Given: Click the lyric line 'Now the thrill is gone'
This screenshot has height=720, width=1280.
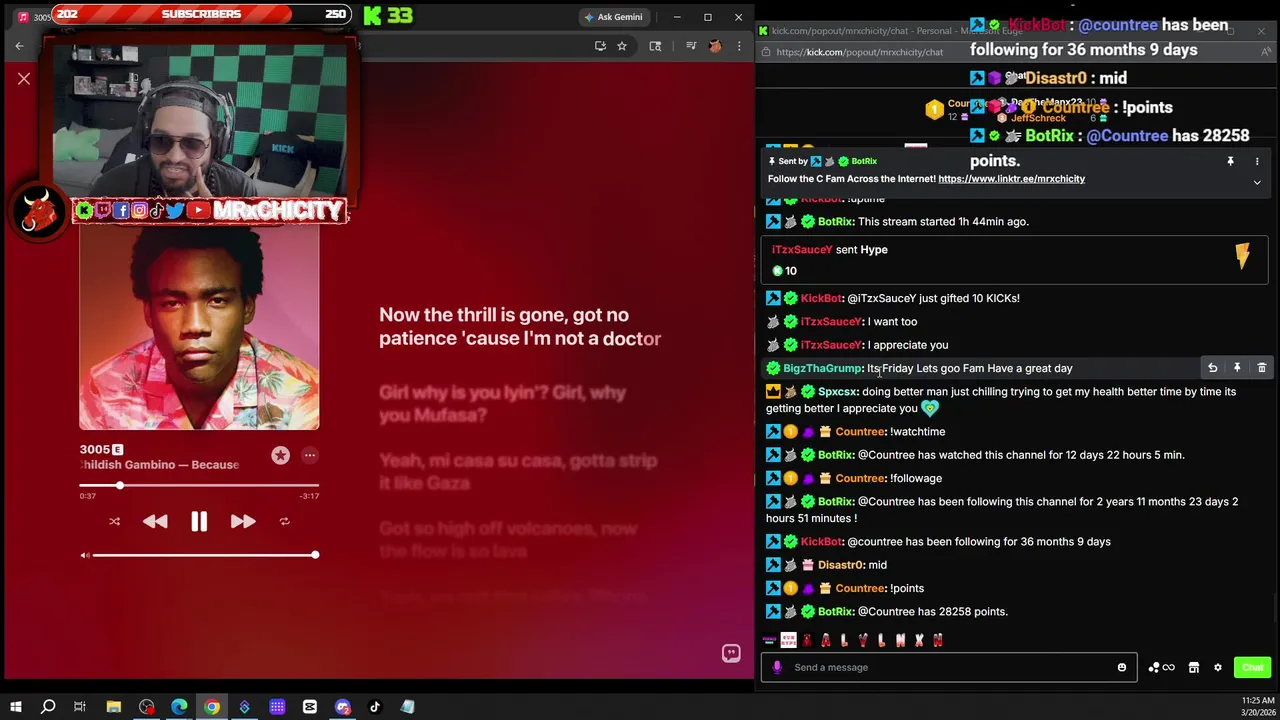Looking at the screenshot, I should tap(520, 327).
